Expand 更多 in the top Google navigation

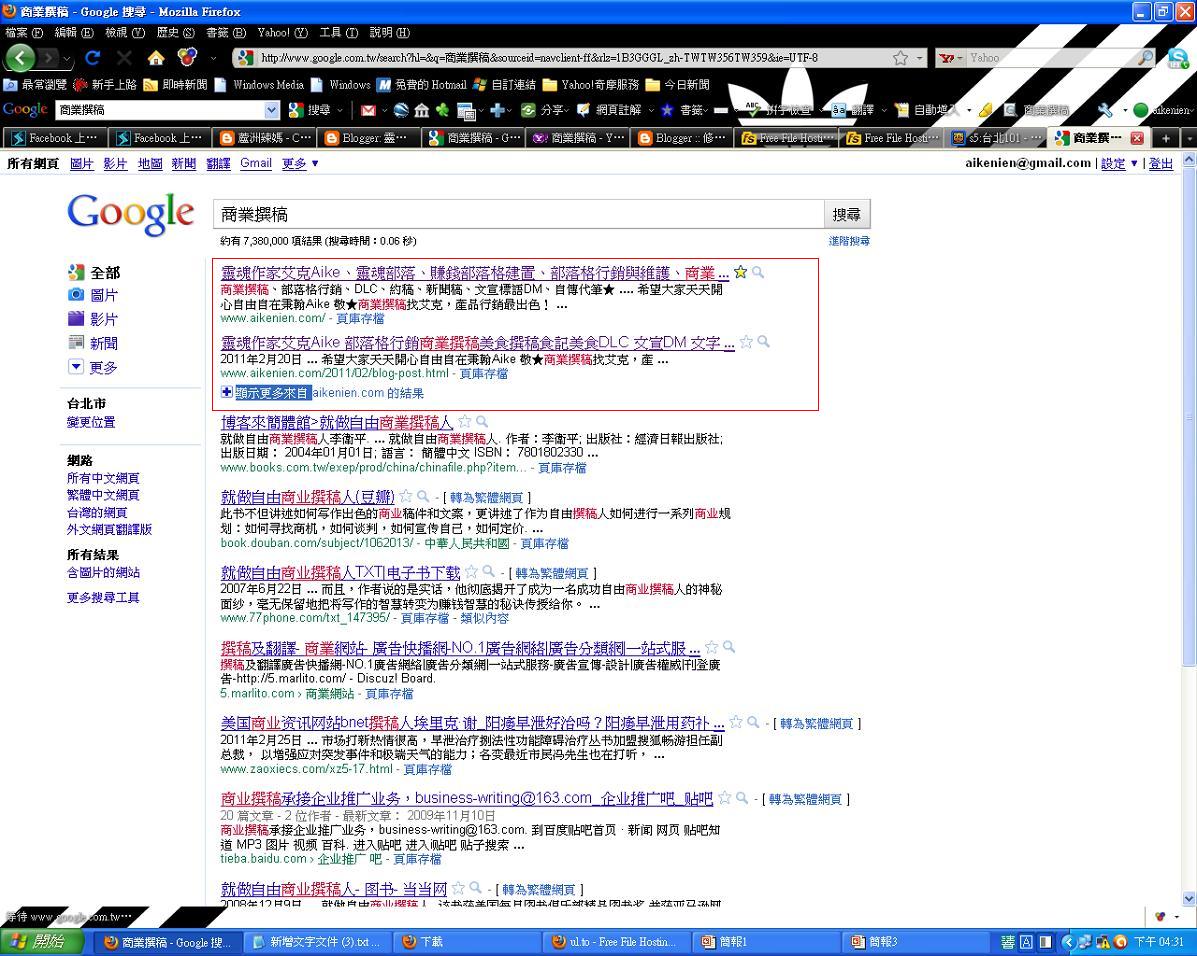[x=299, y=163]
